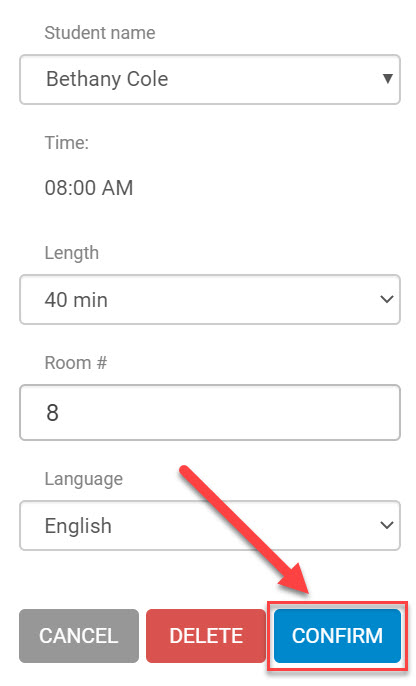
Task: Click the Student name label
Action: tap(100, 33)
